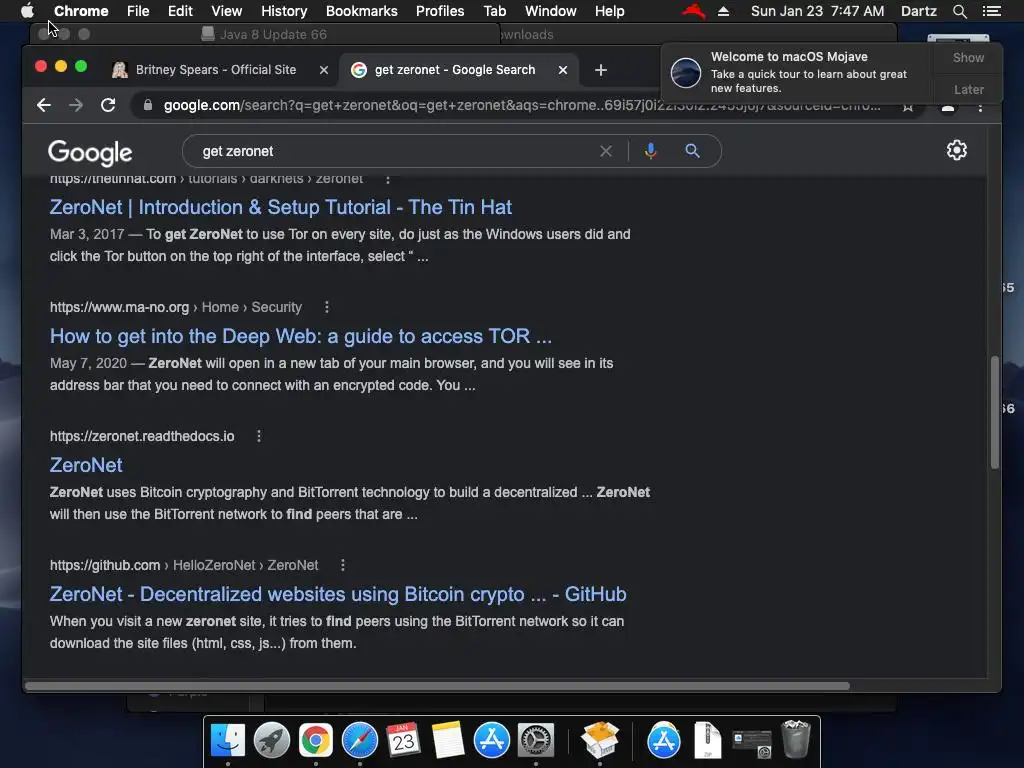The image size is (1024, 768).
Task: Open the Bookmarks menu
Action: point(362,11)
